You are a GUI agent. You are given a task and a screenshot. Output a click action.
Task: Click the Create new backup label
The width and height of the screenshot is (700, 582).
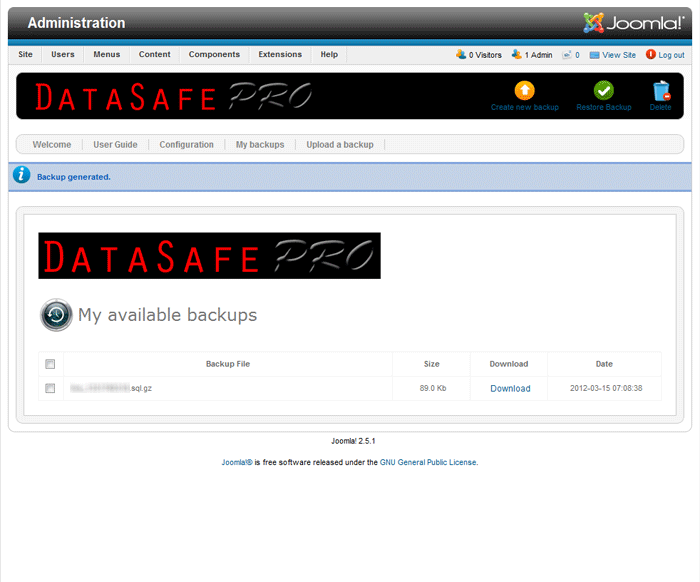[x=525, y=107]
